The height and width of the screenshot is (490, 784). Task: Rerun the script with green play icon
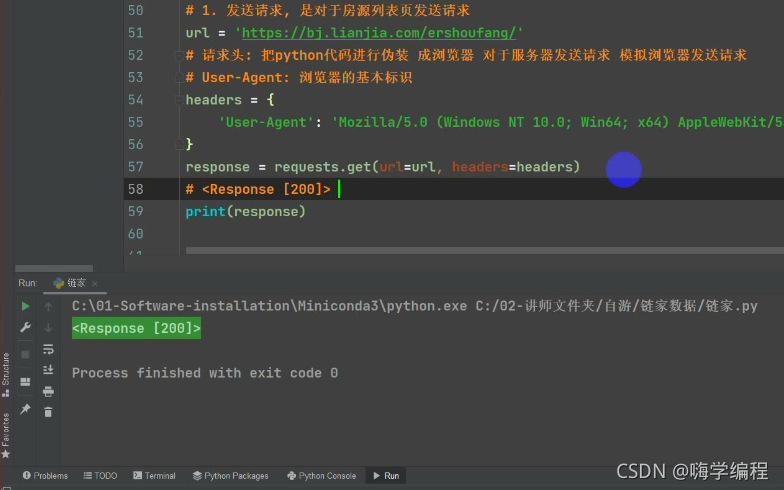(x=26, y=306)
